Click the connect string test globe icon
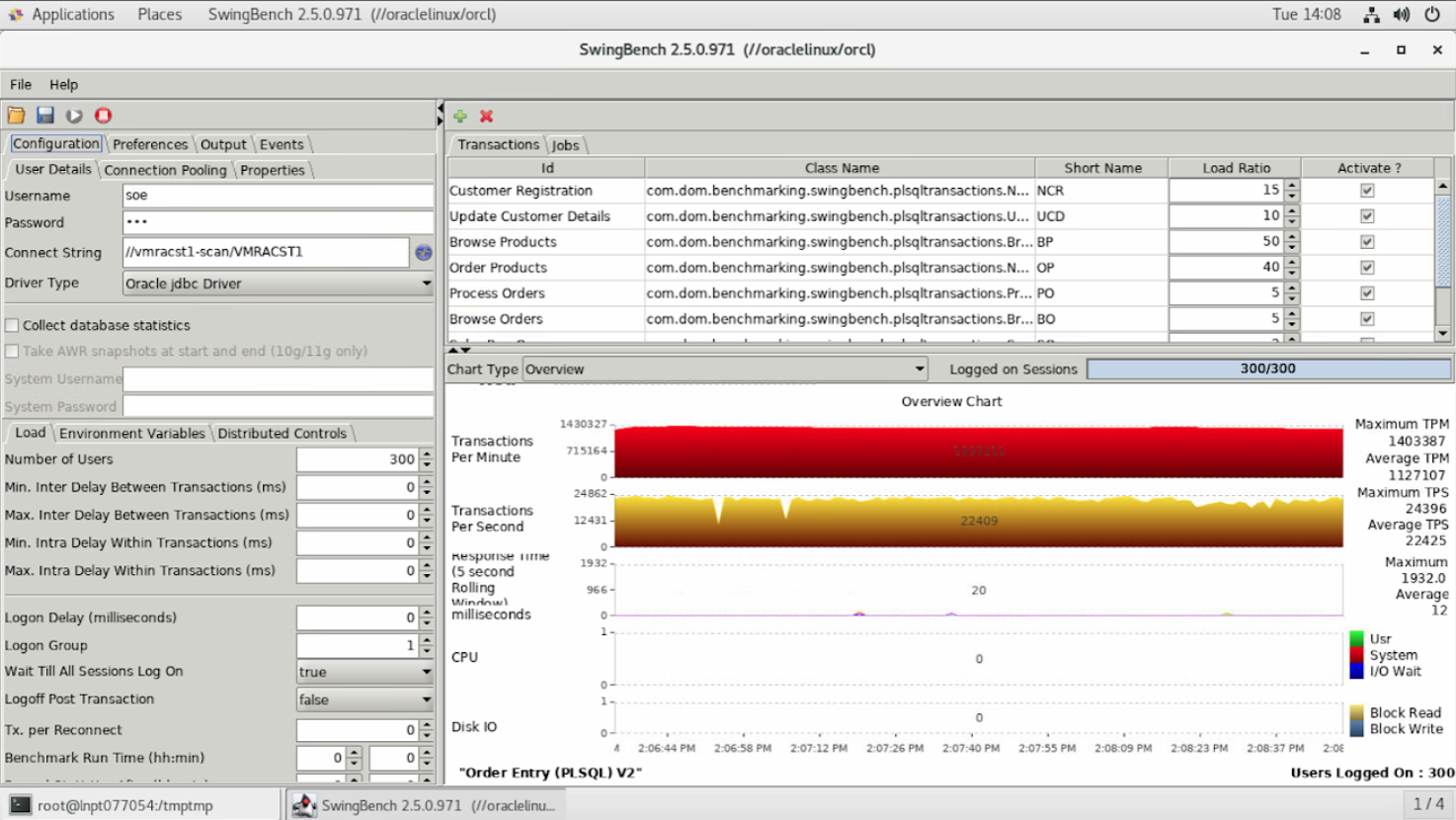This screenshot has height=820, width=1456. pos(424,252)
